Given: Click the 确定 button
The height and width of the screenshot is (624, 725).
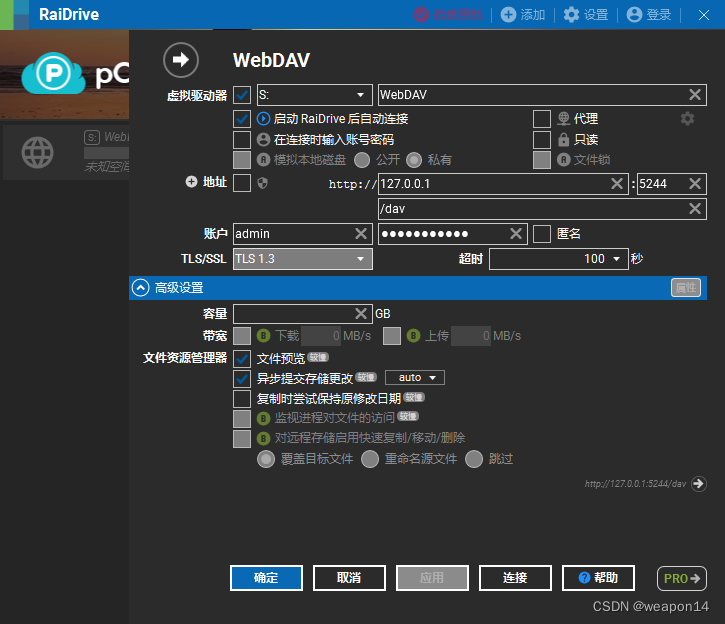Looking at the screenshot, I should (x=266, y=578).
